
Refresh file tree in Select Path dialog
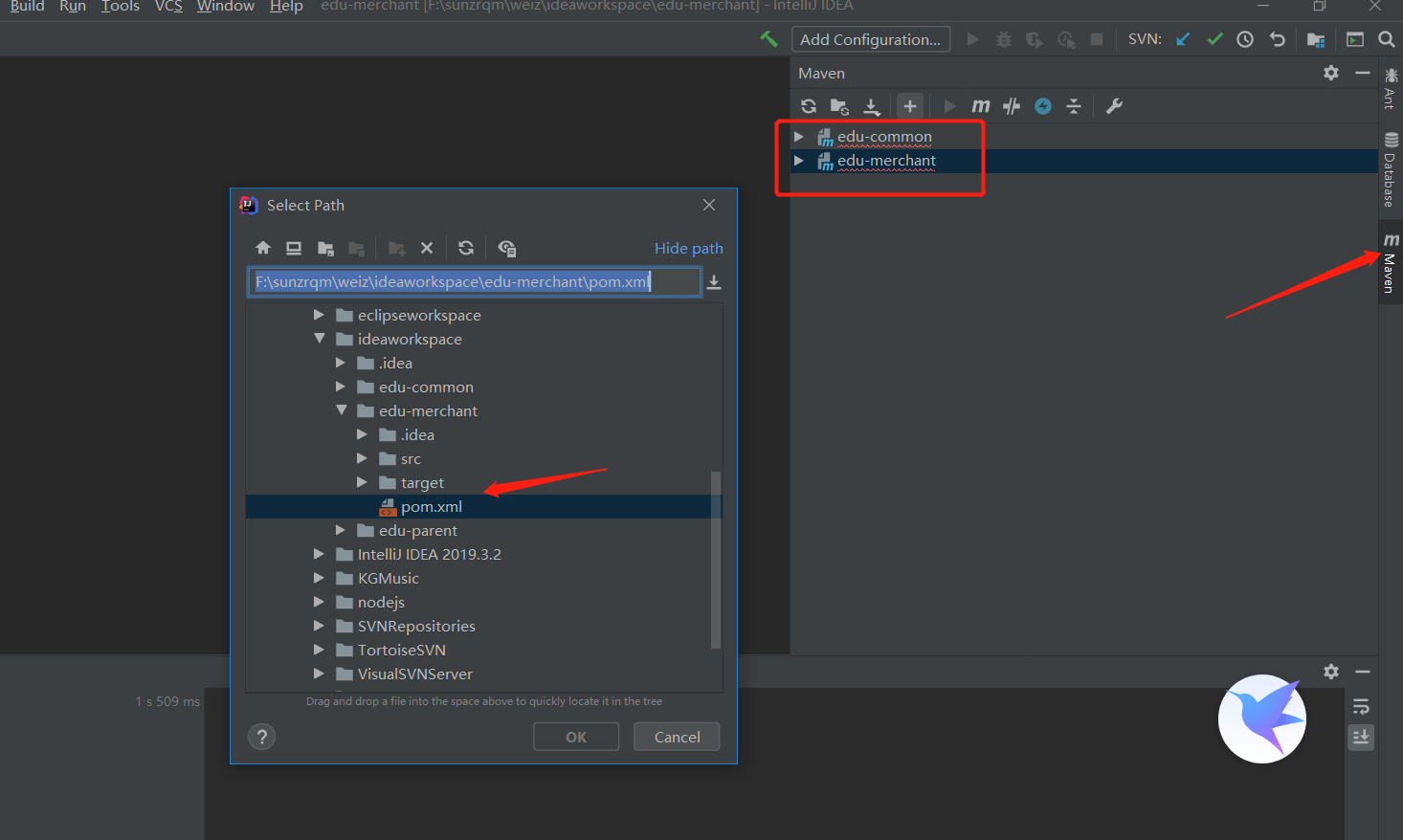tap(466, 248)
